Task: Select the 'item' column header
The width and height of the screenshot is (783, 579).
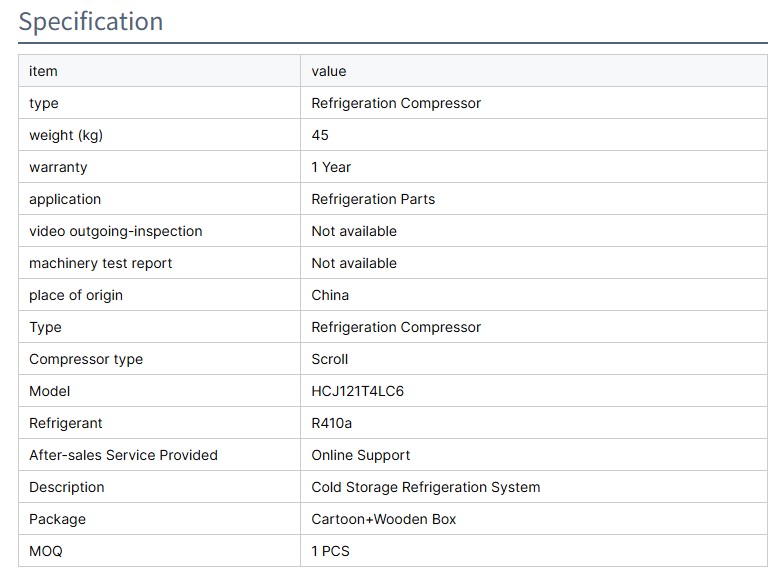Action: coord(43,71)
